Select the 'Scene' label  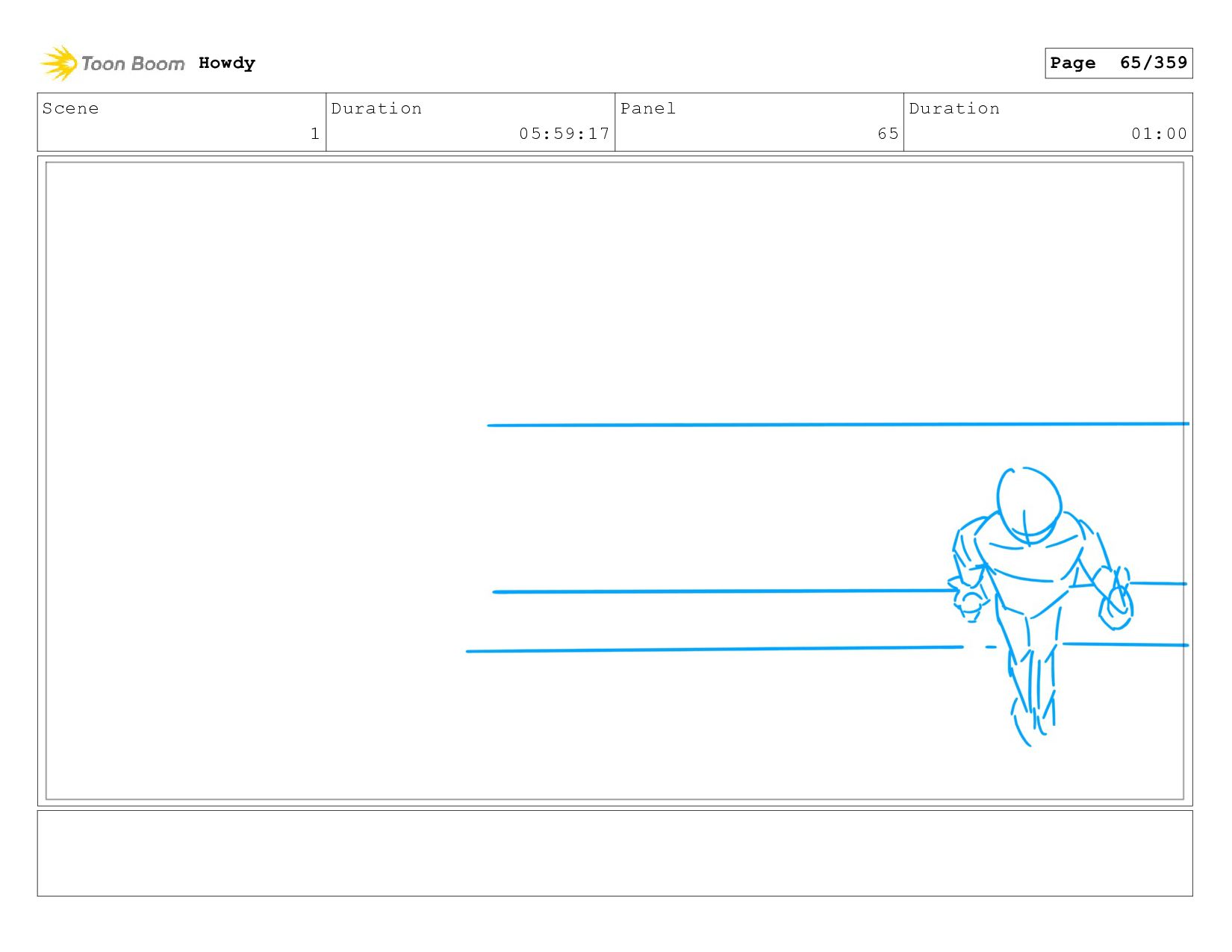tap(70, 108)
